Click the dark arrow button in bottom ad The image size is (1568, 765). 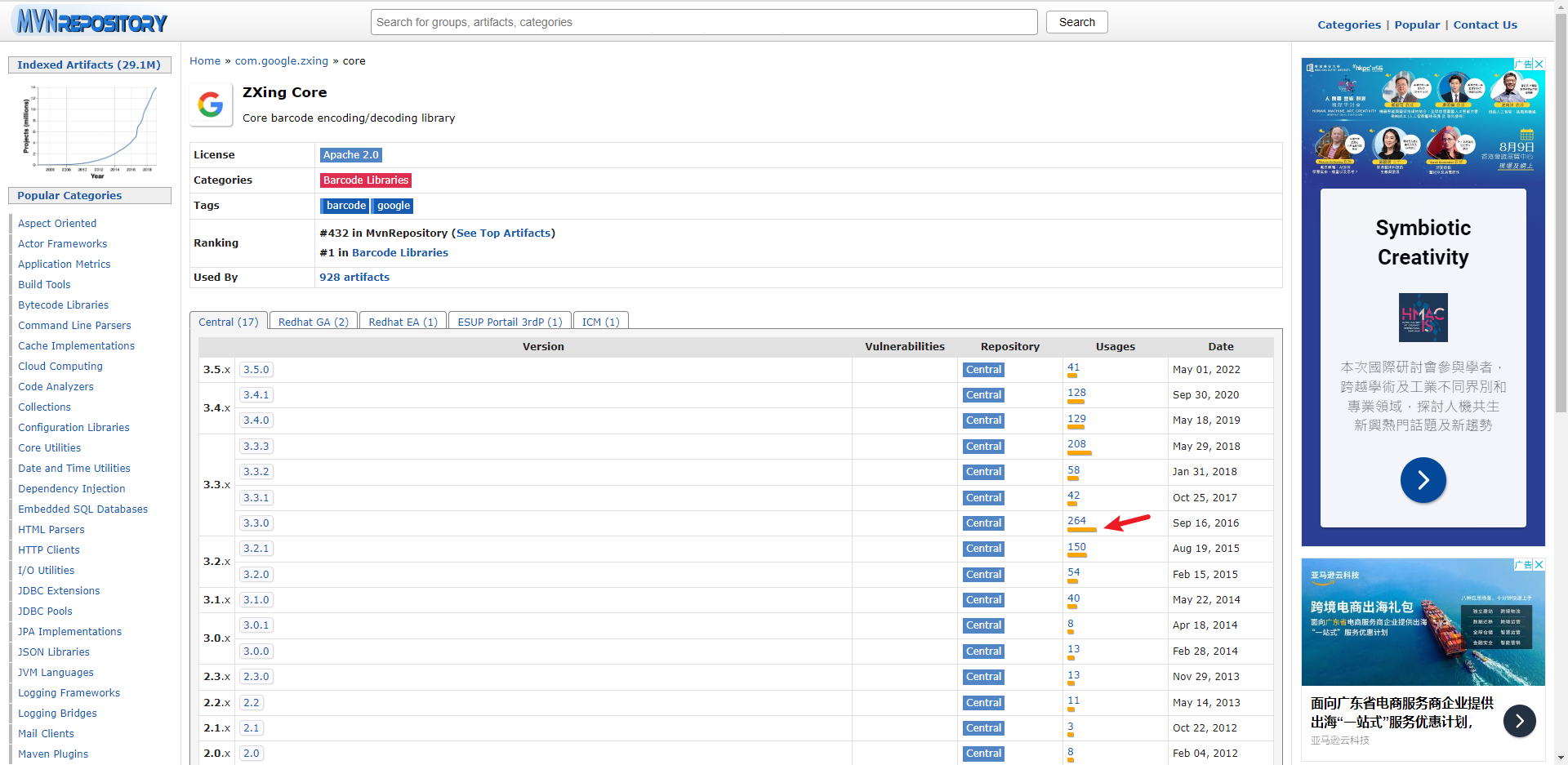pos(1519,721)
